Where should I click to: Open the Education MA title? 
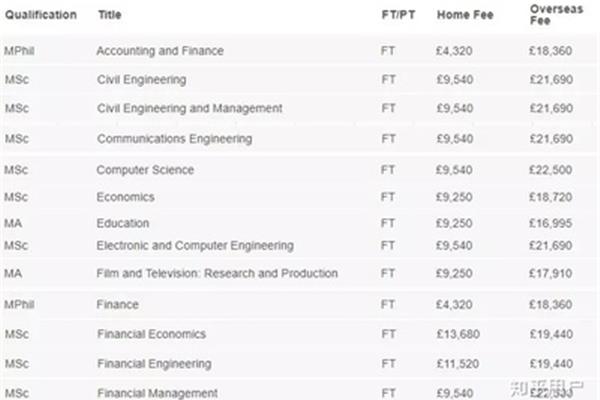(x=123, y=223)
